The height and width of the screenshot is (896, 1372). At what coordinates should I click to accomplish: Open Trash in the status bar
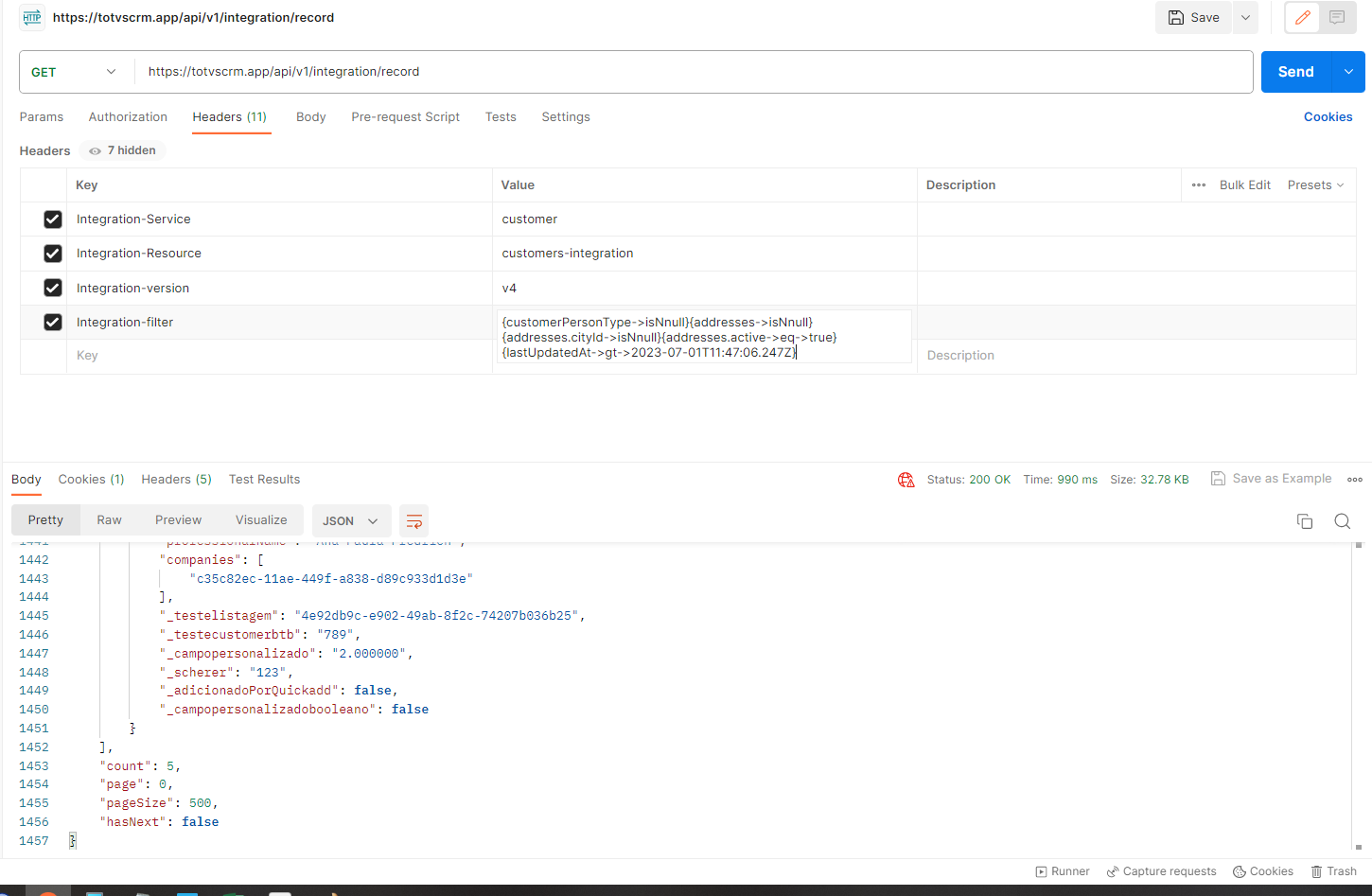tap(1334, 871)
